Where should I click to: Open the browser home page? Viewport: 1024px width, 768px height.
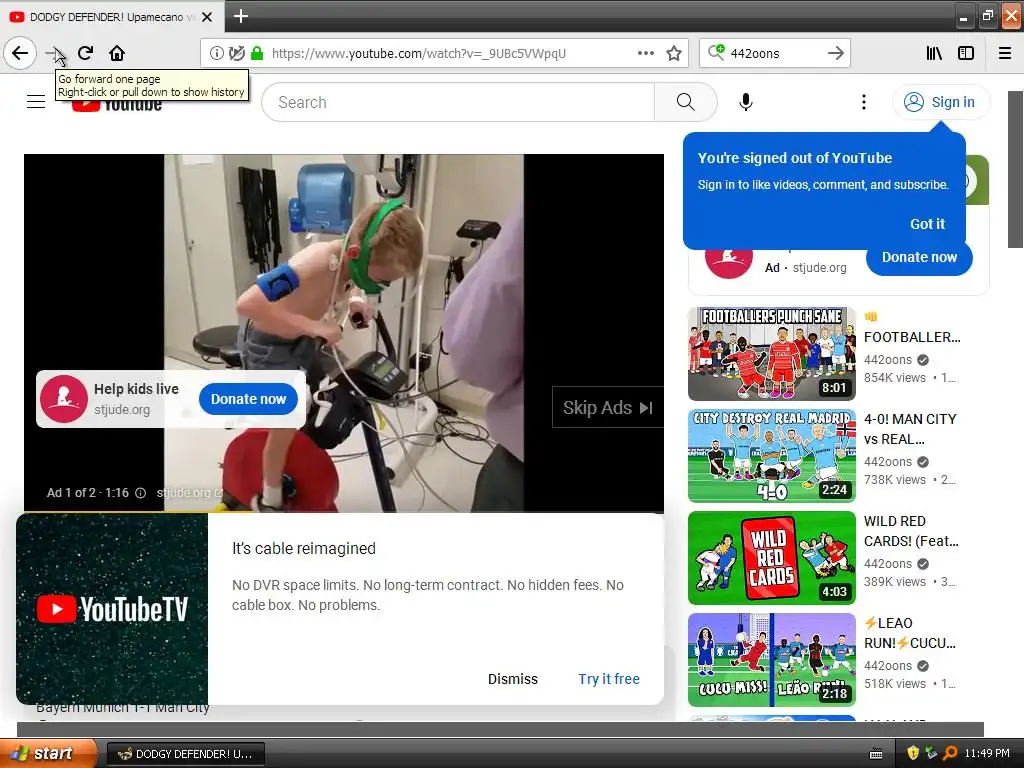[x=117, y=53]
